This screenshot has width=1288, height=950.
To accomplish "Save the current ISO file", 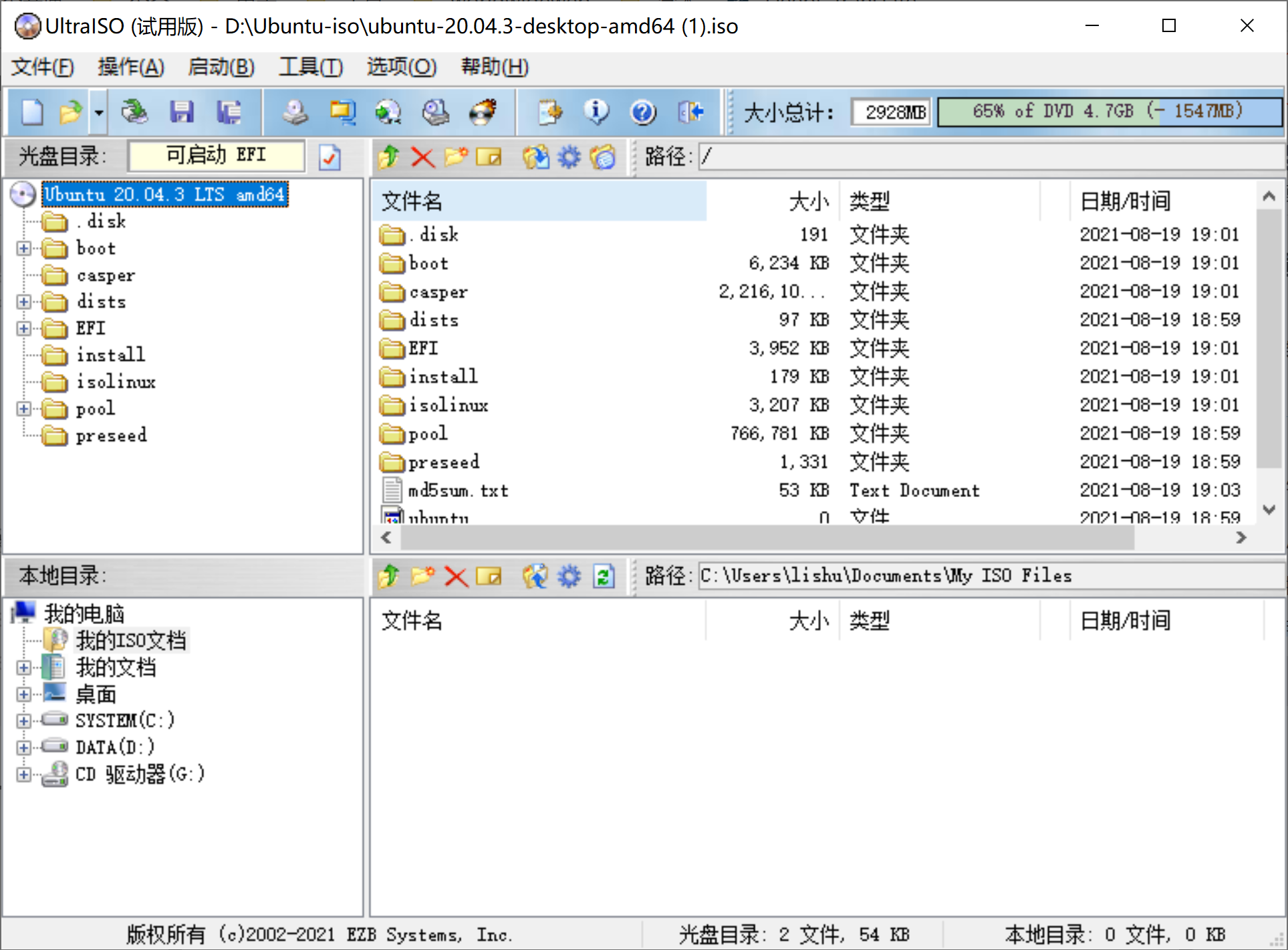I will tap(181, 112).
